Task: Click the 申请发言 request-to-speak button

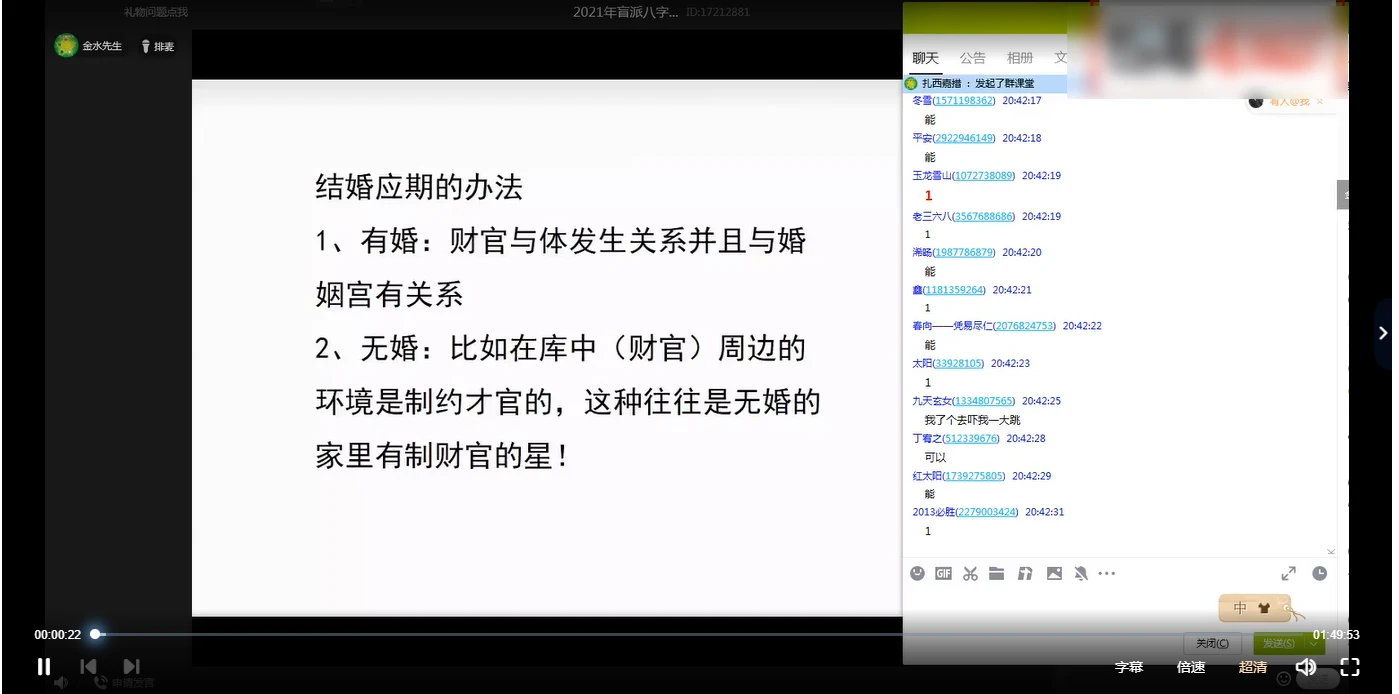Action: pos(126,683)
